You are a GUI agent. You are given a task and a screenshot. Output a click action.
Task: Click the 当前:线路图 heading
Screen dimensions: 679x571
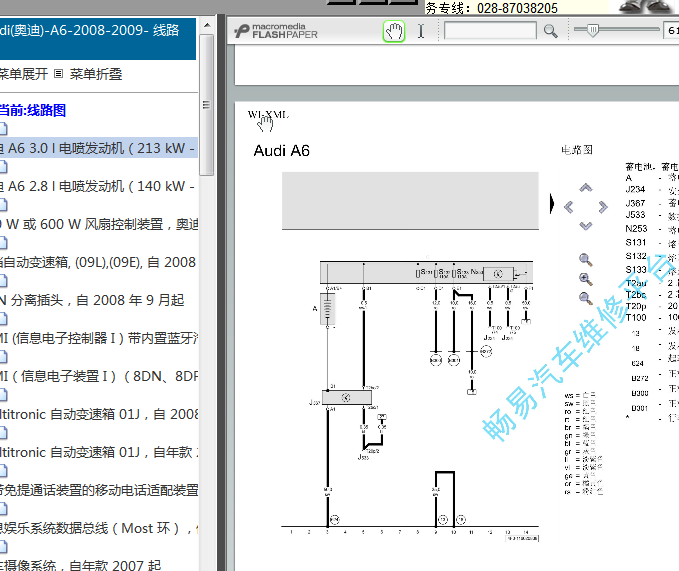tap(32, 110)
